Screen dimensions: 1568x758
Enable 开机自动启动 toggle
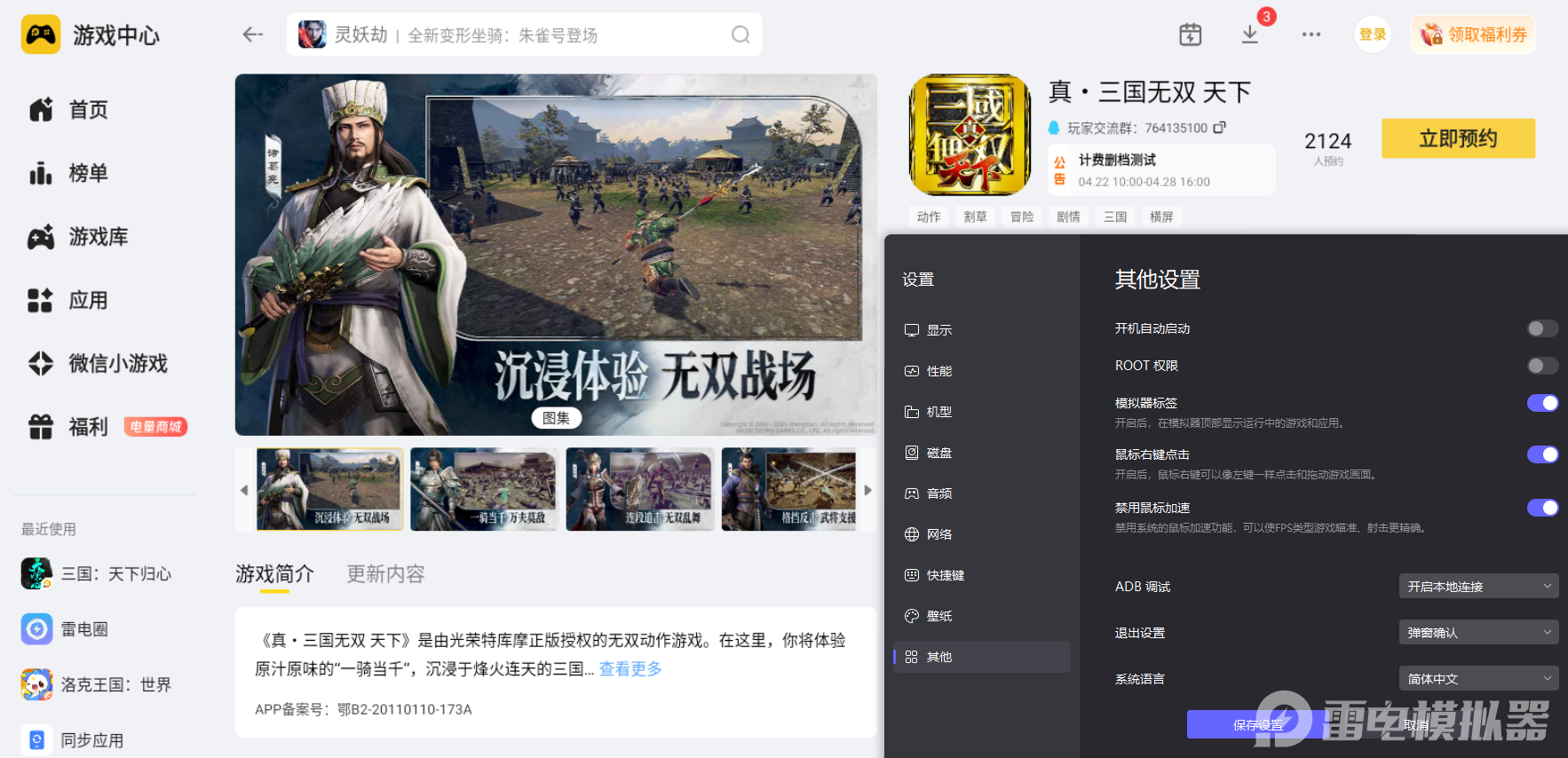1541,328
